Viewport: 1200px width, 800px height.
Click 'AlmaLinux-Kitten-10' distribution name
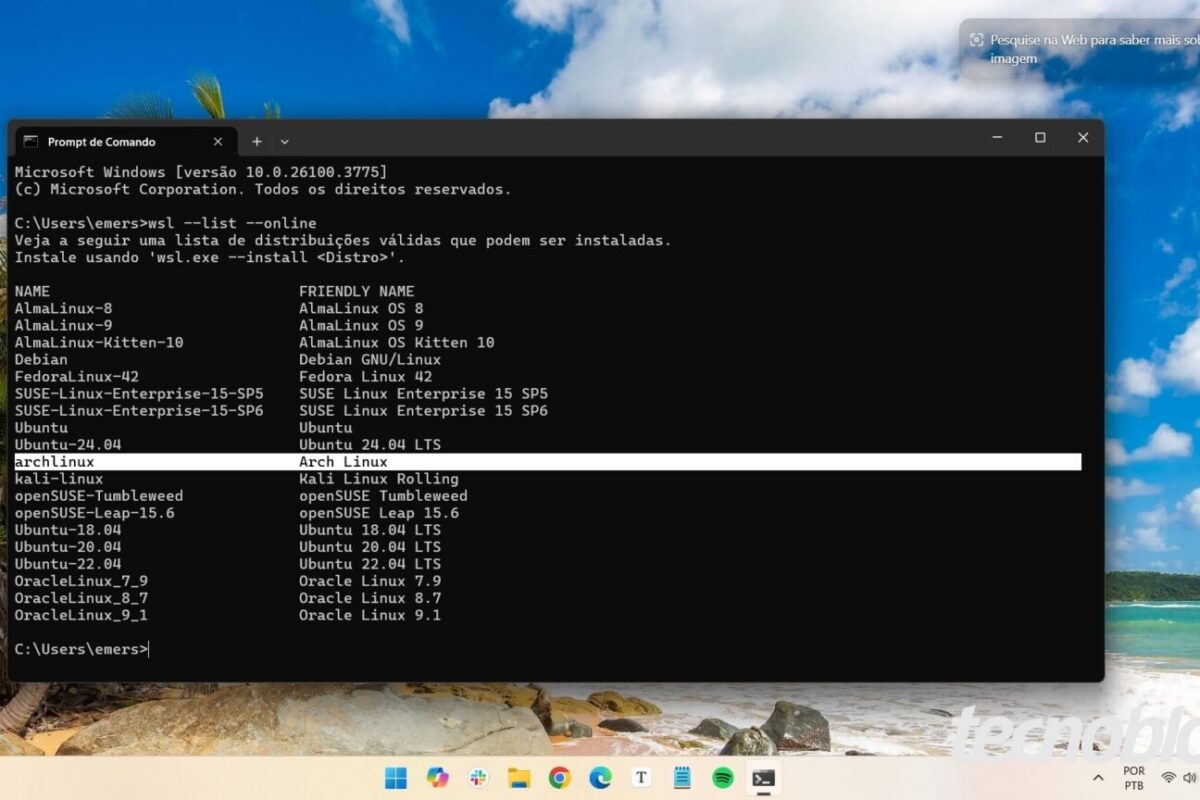[x=99, y=343]
